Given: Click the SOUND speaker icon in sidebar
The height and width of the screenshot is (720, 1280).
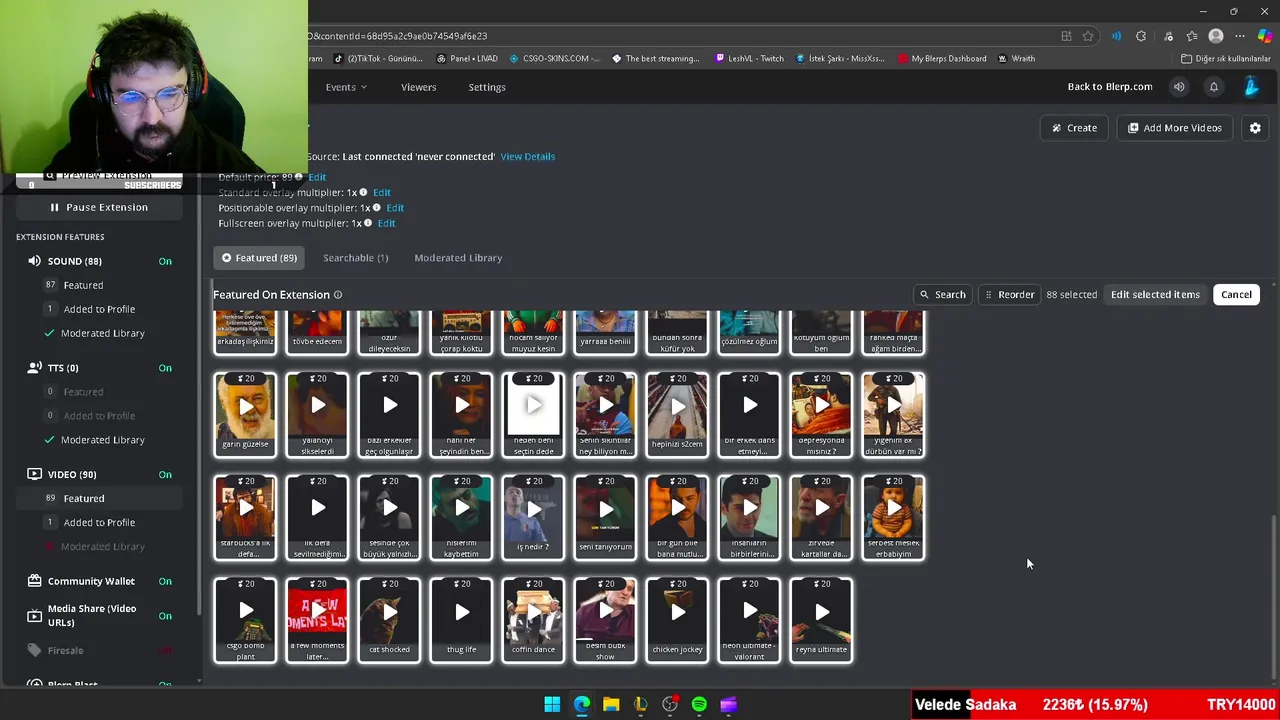Looking at the screenshot, I should [34, 261].
